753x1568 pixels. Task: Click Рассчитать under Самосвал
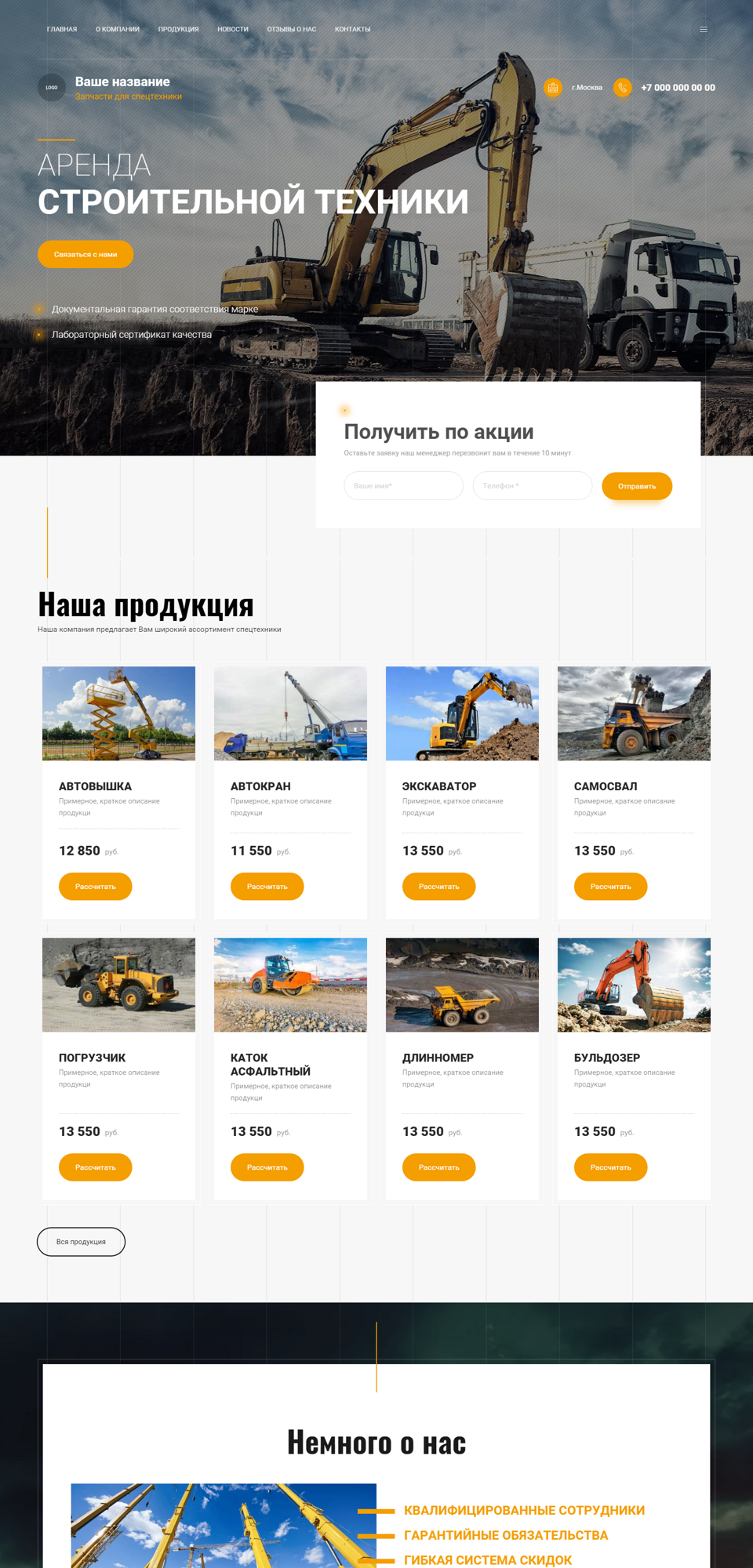(x=610, y=886)
